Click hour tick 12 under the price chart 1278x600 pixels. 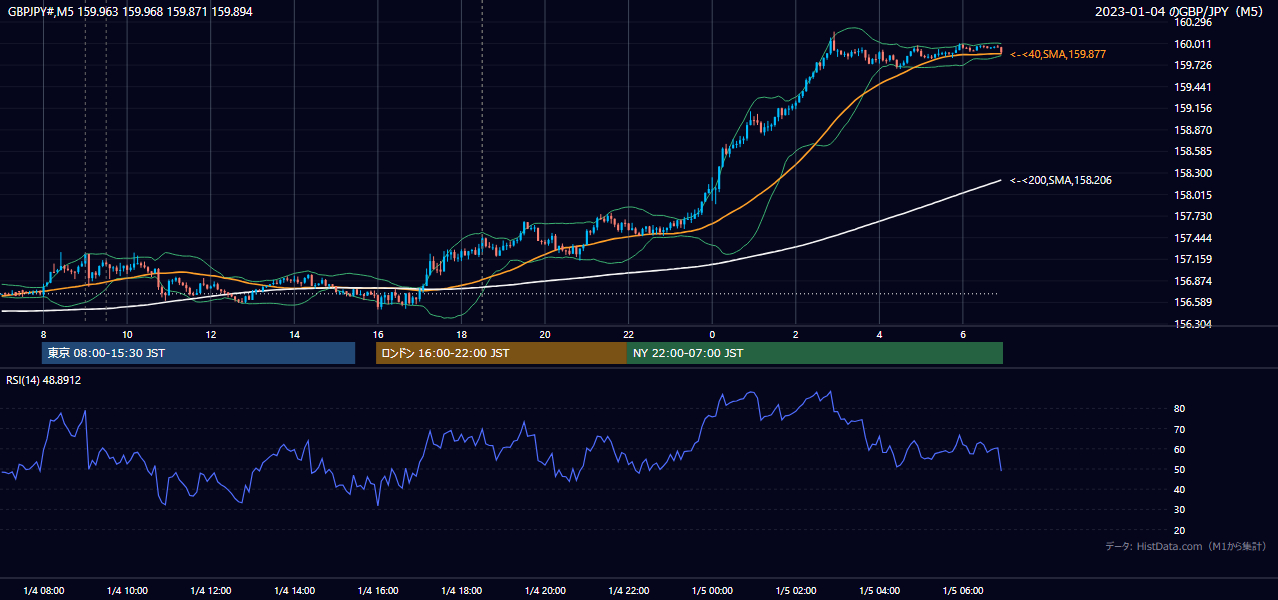(210, 334)
